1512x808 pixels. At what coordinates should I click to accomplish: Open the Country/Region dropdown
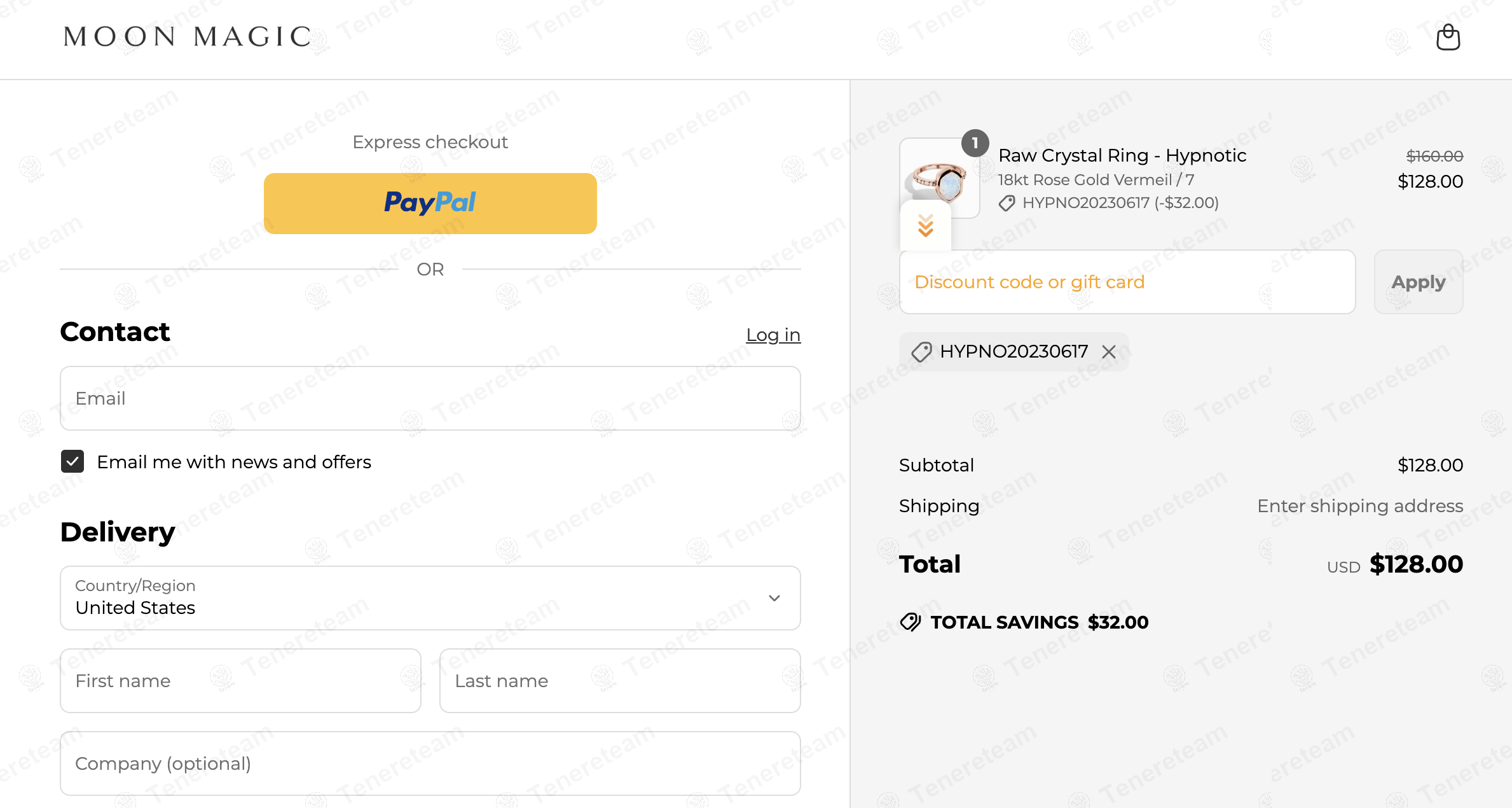click(430, 598)
